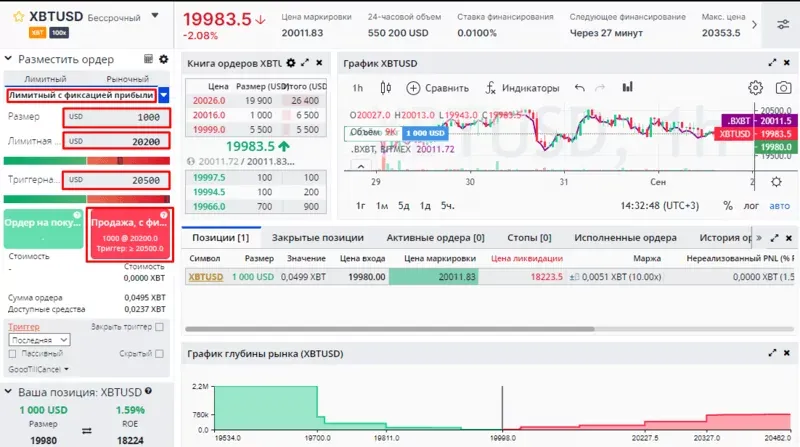Image resolution: width=800 pixels, height=447 pixels.
Task: Open the Последняя trigger type dropdown
Action: 39,340
